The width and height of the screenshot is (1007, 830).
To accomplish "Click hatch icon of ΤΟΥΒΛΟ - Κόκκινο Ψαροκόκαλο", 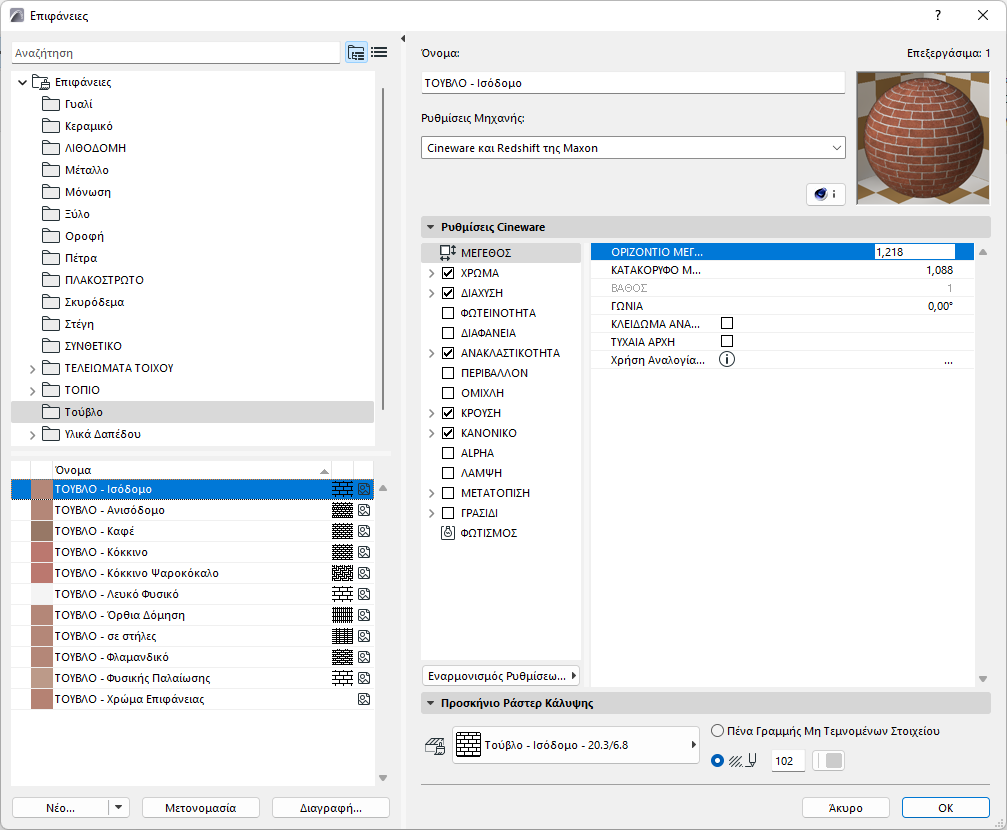I will coord(342,573).
